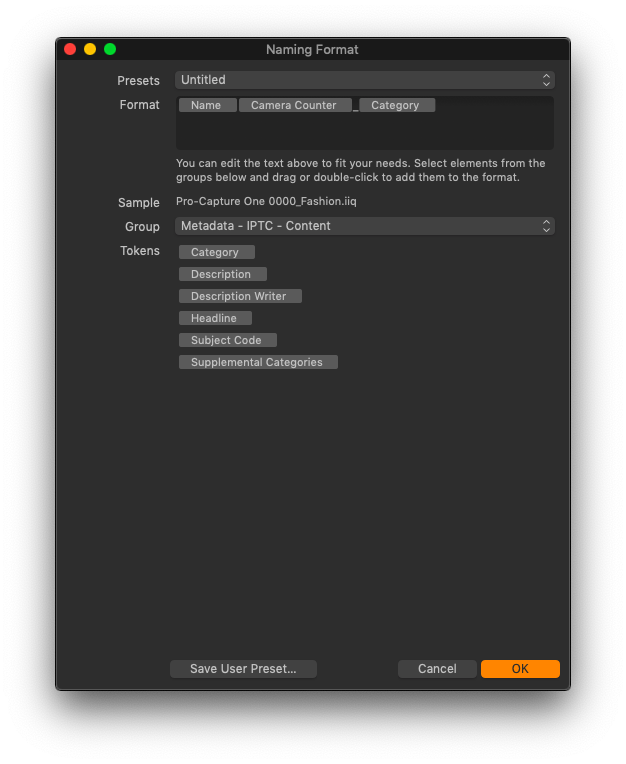Click the Supplemental Categories token

(x=258, y=362)
